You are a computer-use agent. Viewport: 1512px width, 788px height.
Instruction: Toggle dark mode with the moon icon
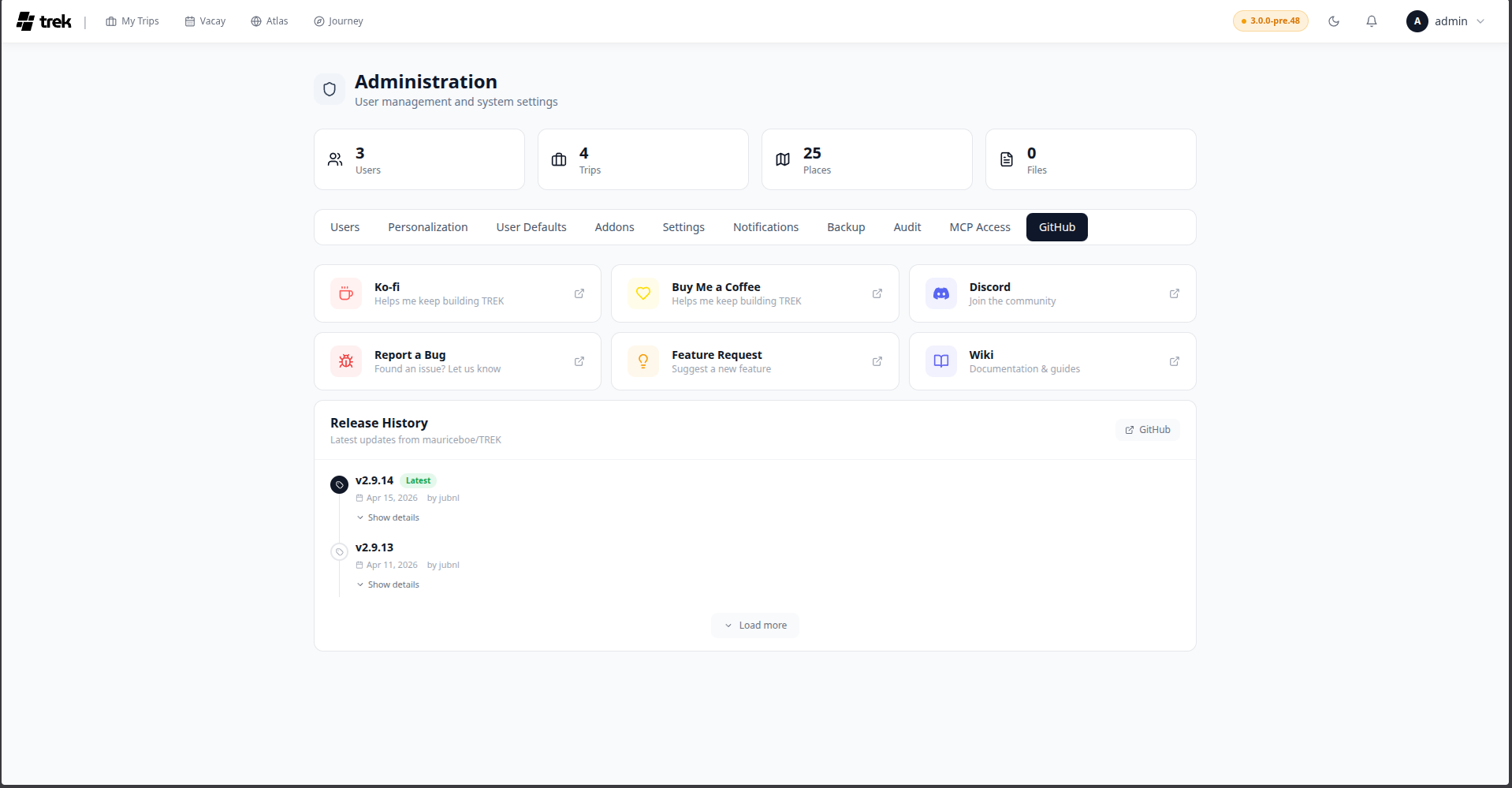1334,21
